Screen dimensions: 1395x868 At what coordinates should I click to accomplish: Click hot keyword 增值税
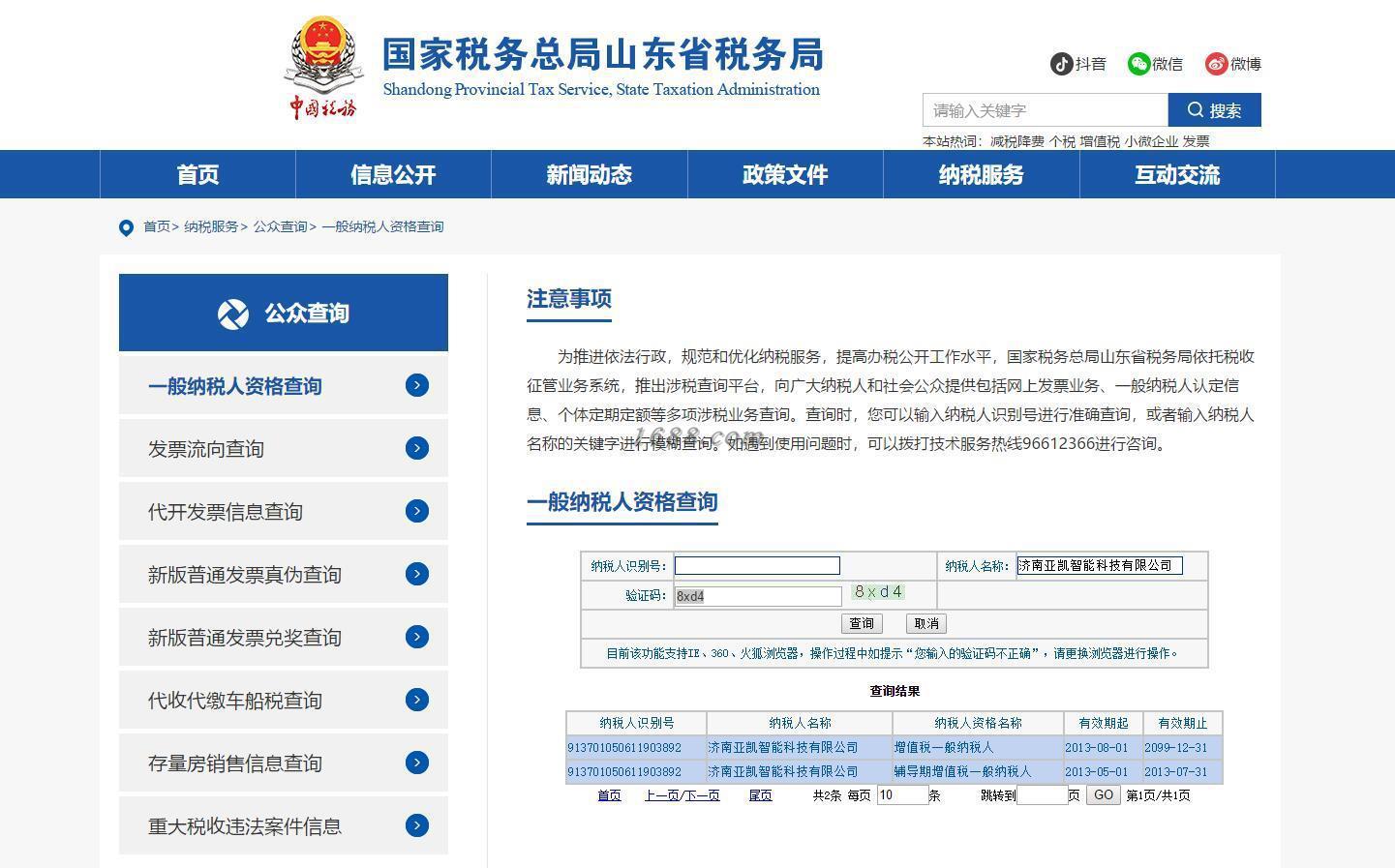[x=1101, y=141]
